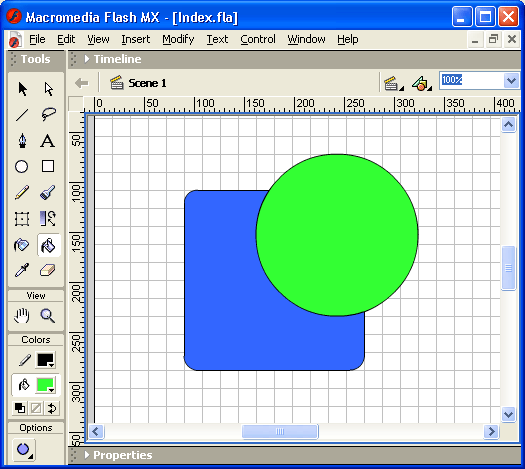The width and height of the screenshot is (525, 469).
Task: Open the Modify menu
Action: [178, 40]
